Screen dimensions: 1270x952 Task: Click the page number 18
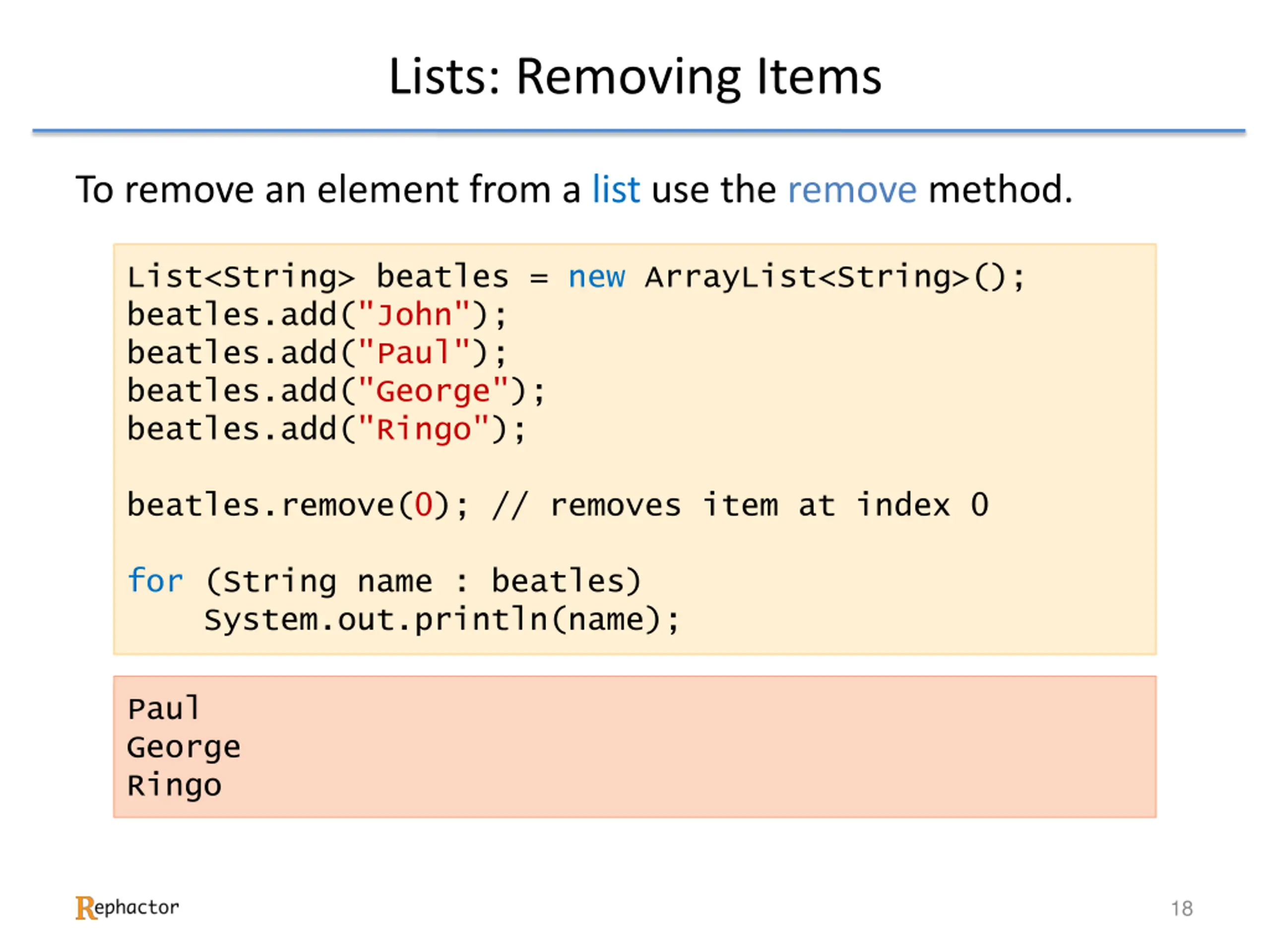coord(1182,909)
